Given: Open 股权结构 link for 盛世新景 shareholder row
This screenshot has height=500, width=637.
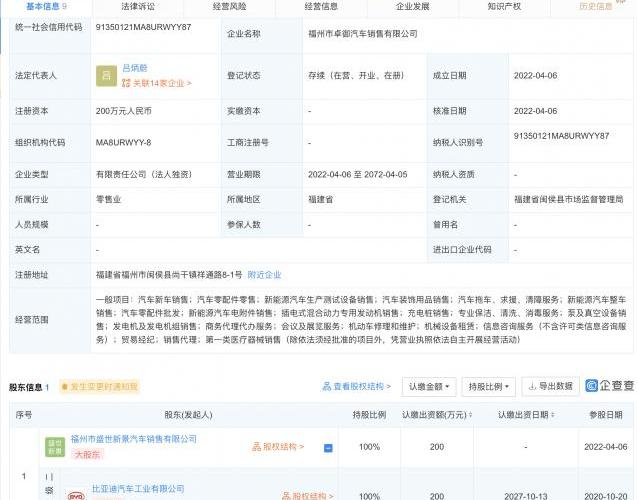Looking at the screenshot, I should [278, 447].
